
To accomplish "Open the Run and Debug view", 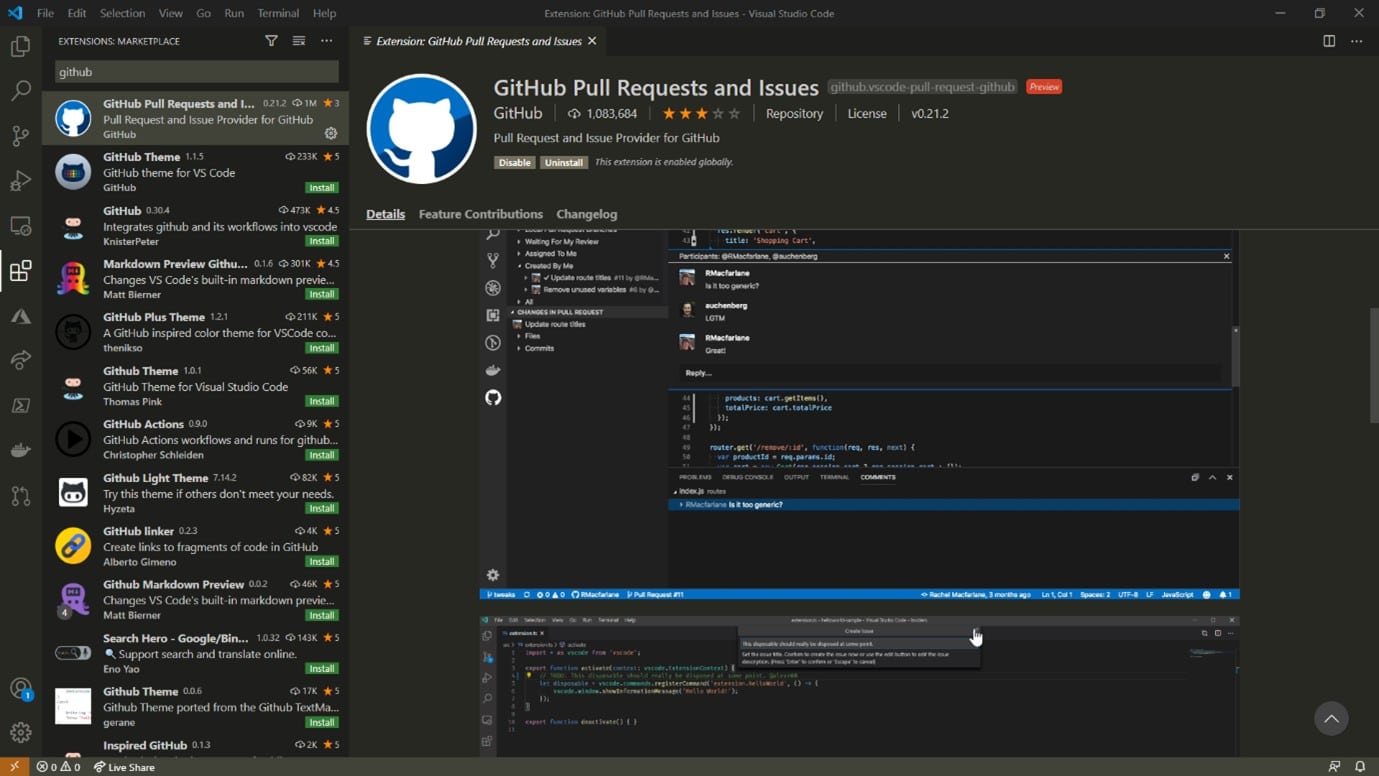I will (x=20, y=181).
